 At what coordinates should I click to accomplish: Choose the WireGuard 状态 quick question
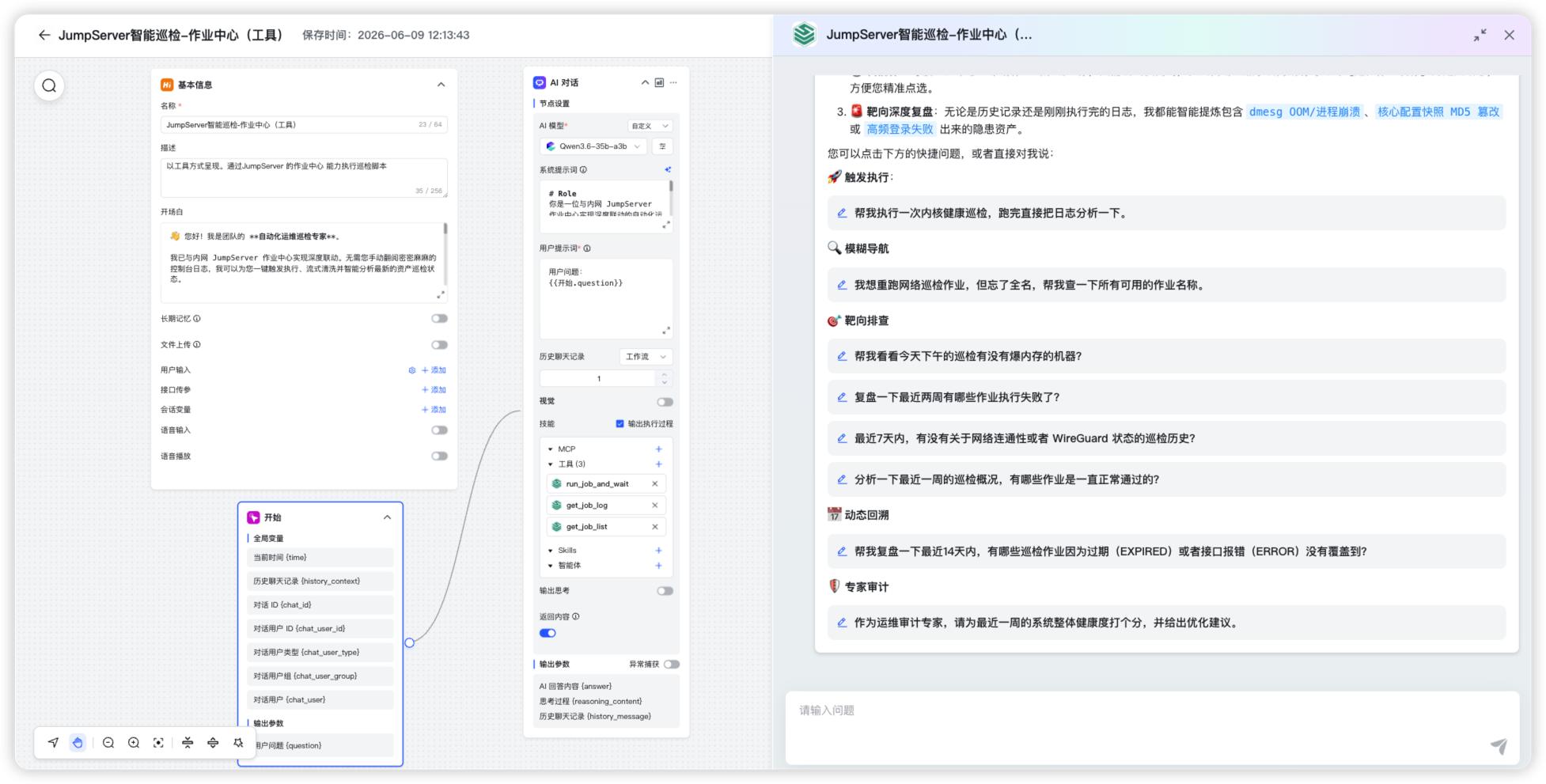tap(1166, 438)
